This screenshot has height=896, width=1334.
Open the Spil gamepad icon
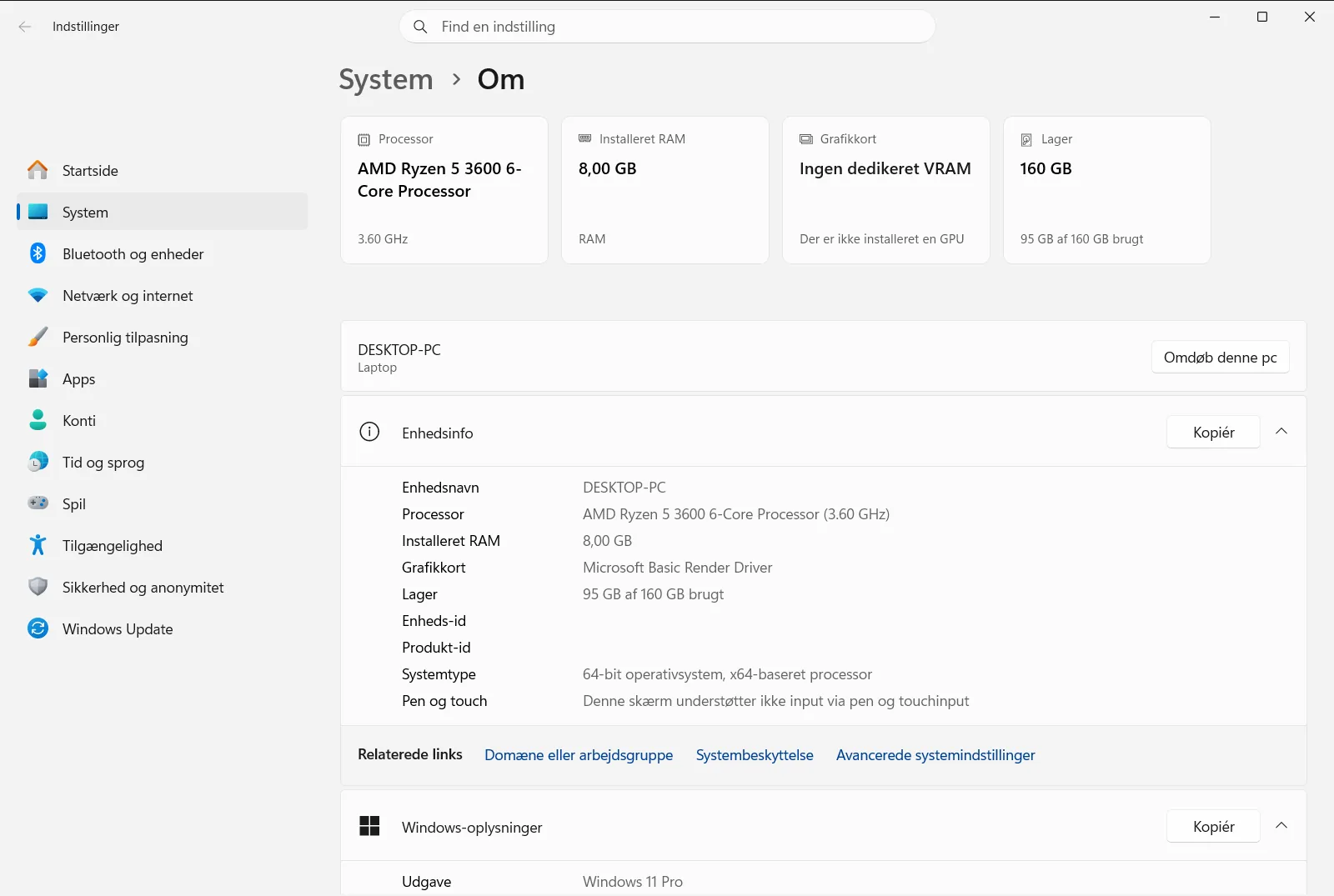click(38, 503)
